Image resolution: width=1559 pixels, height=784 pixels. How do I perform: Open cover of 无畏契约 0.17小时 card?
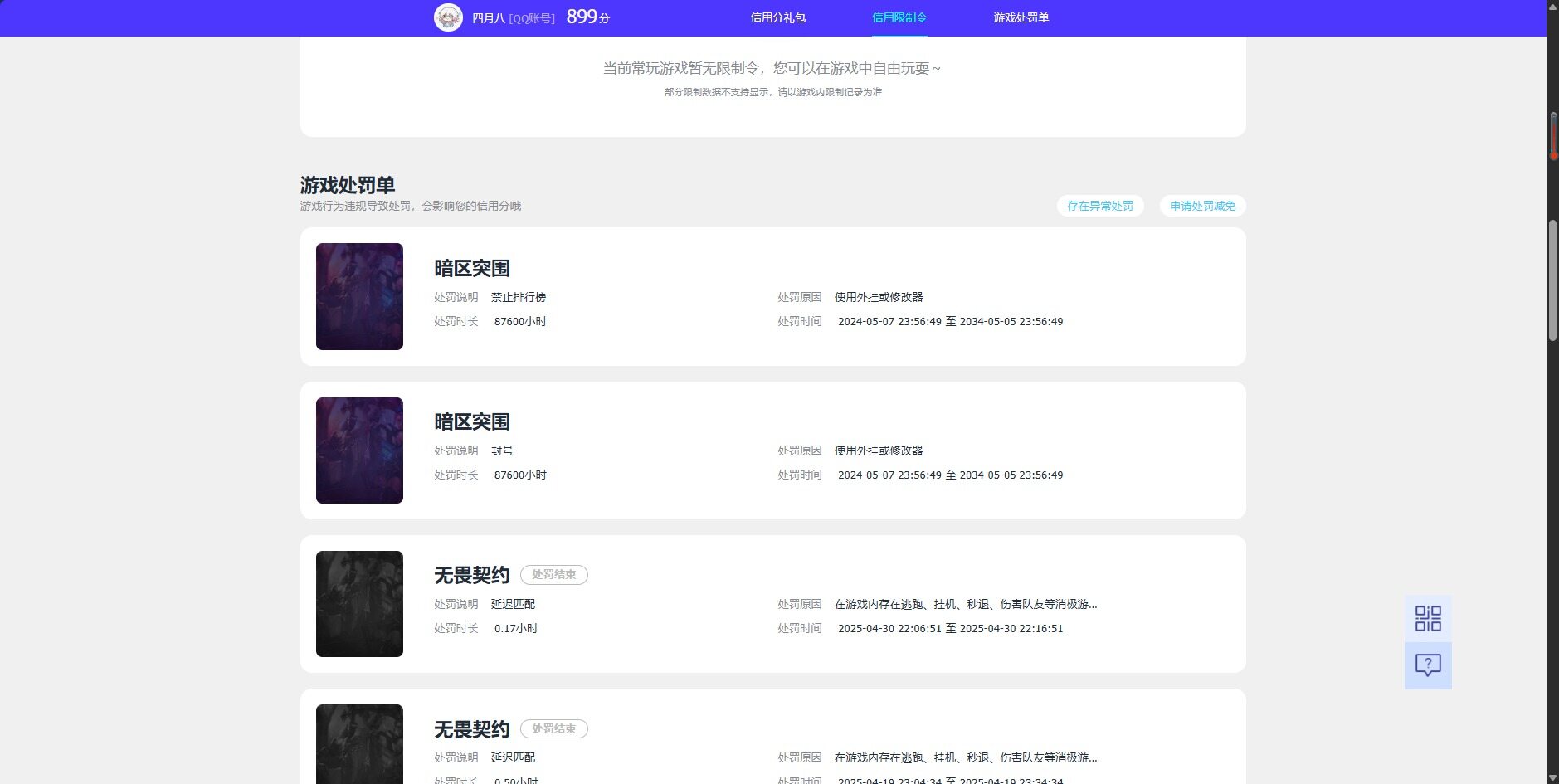[x=359, y=604]
